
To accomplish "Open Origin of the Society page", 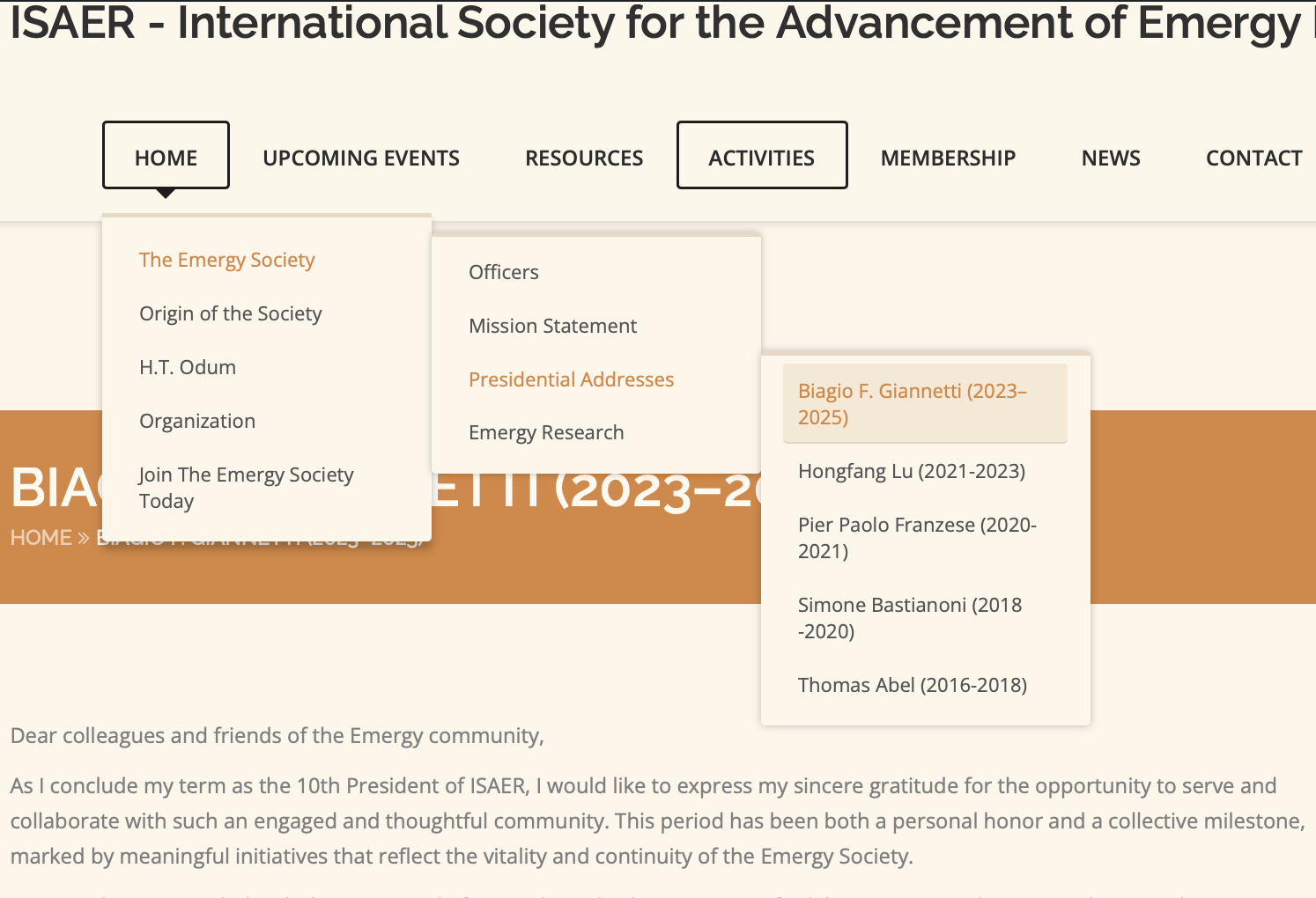I will point(230,313).
